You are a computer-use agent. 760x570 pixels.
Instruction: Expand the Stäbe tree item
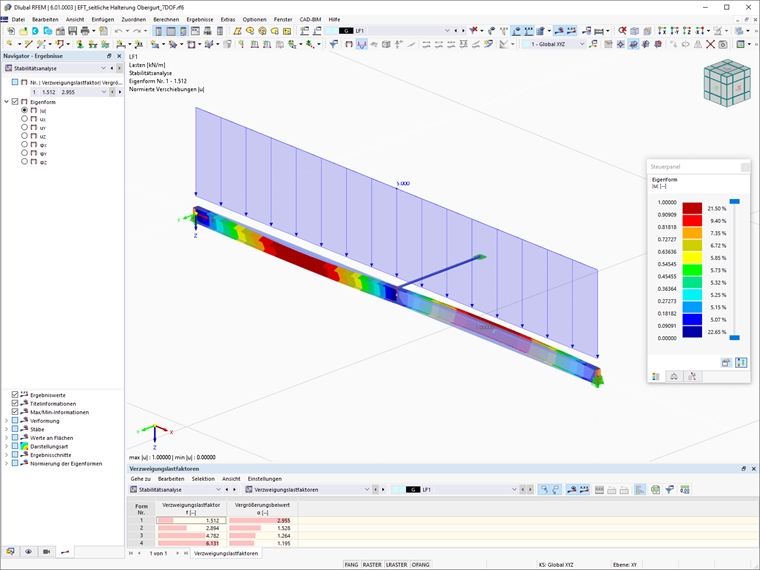[x=6, y=429]
